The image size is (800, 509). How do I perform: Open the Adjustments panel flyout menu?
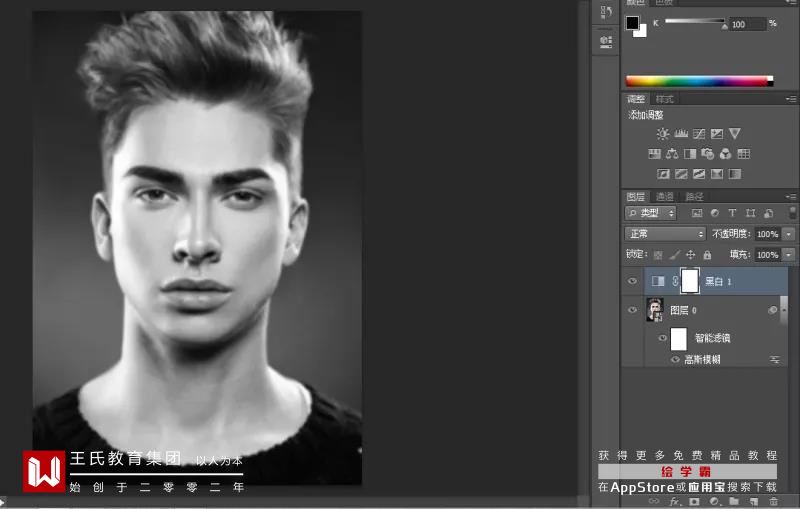[791, 99]
